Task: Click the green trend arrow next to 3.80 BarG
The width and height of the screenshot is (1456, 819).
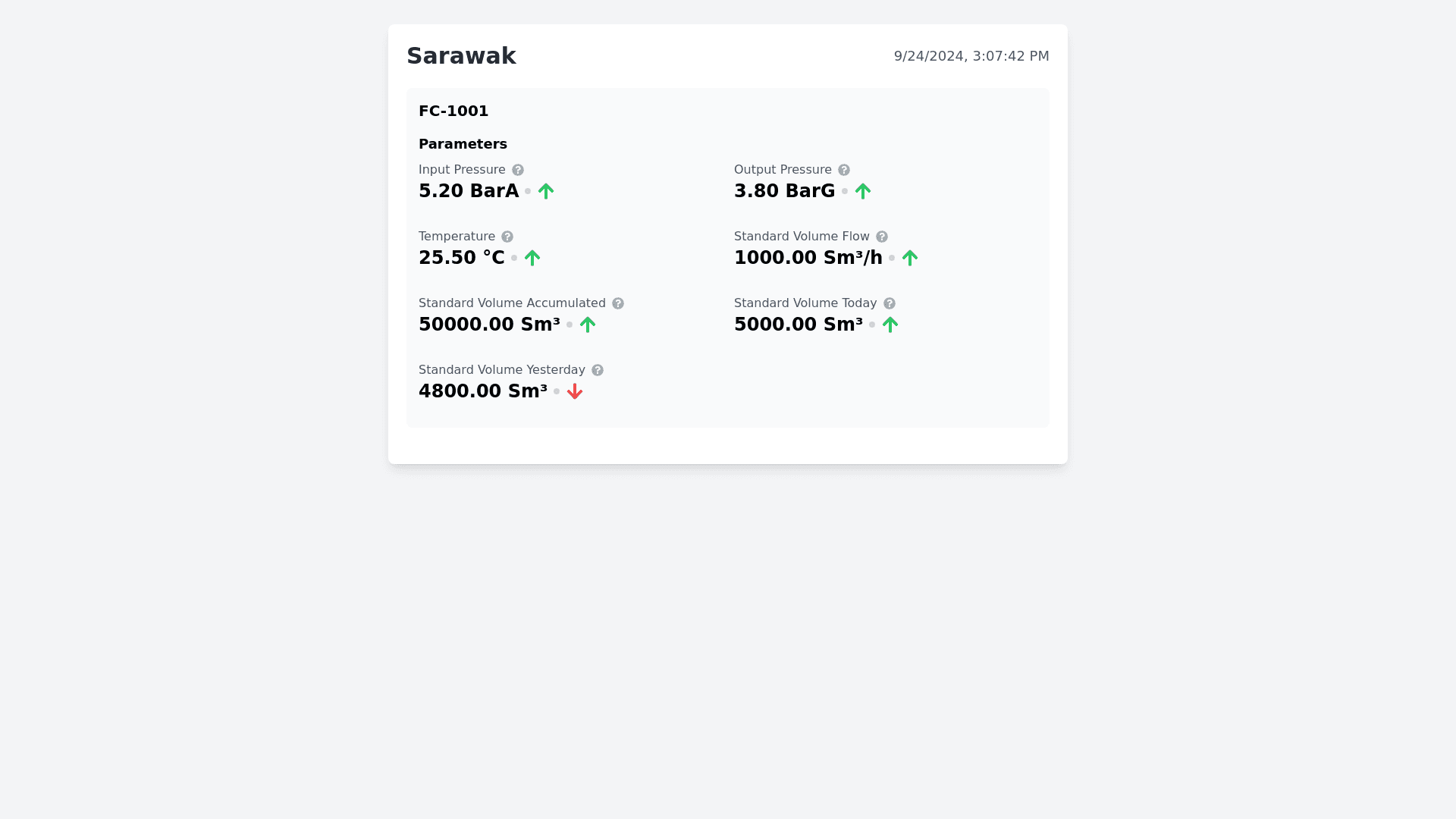Action: [x=863, y=191]
